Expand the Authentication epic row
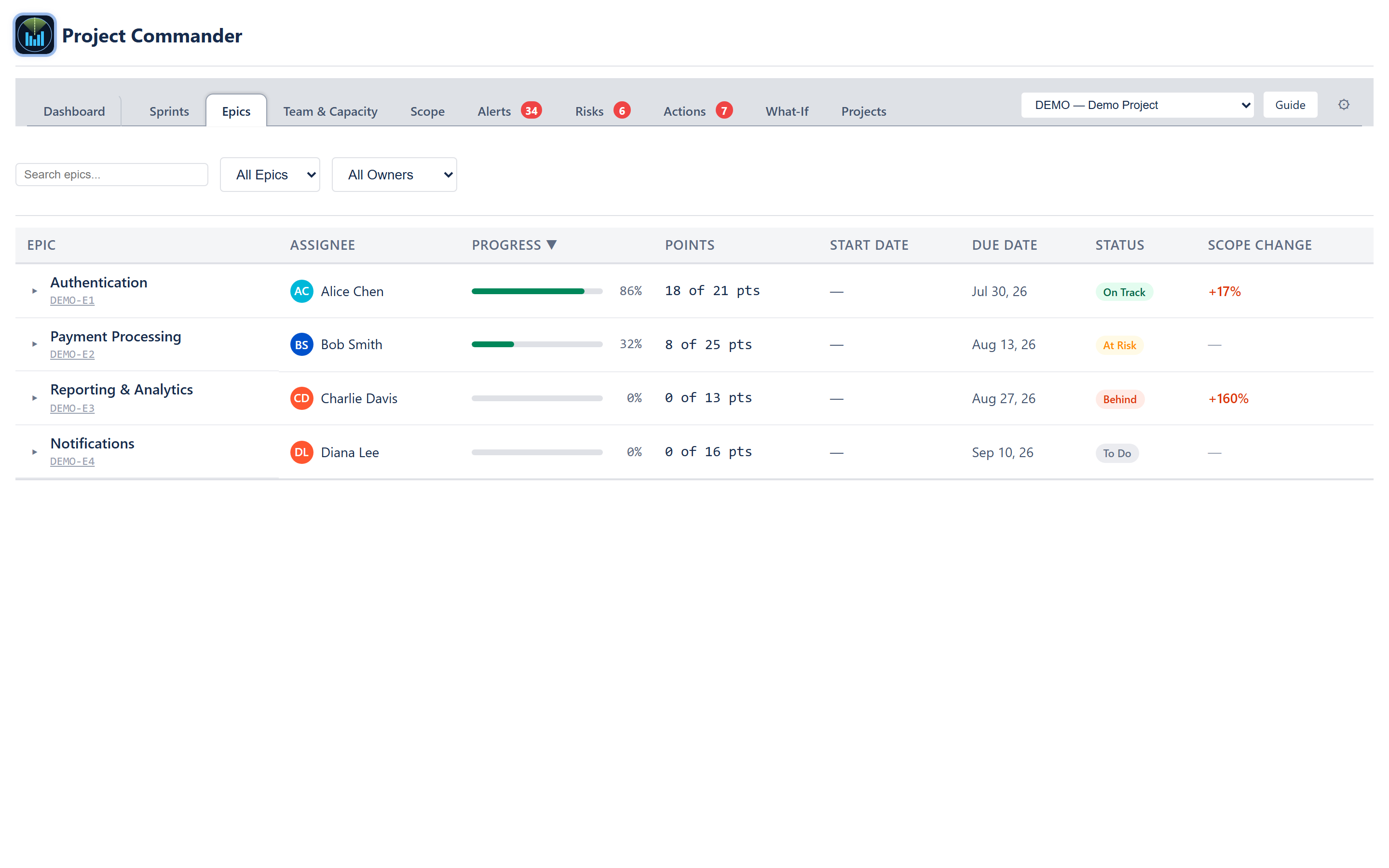 point(34,291)
